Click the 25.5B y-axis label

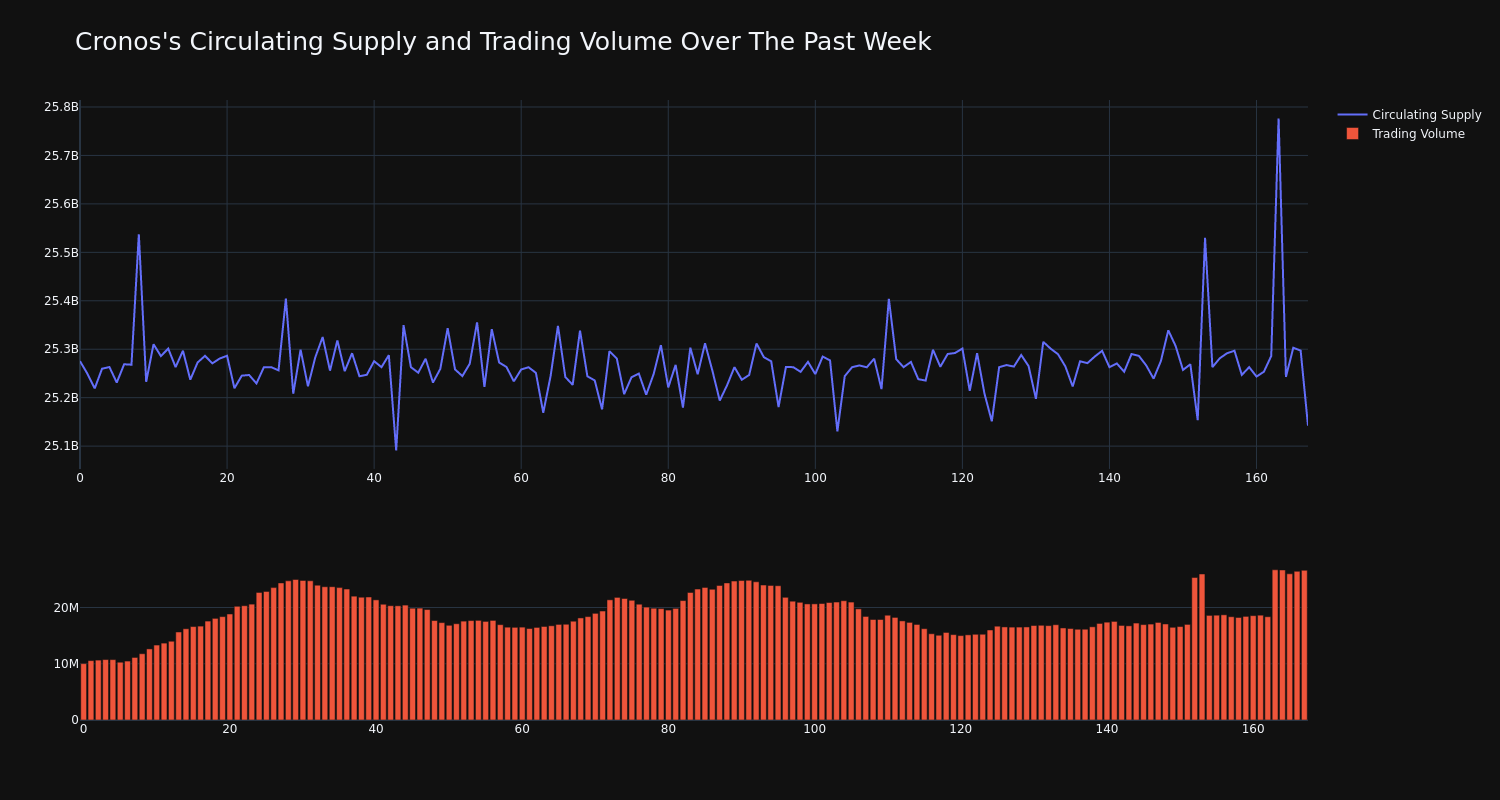click(x=61, y=253)
